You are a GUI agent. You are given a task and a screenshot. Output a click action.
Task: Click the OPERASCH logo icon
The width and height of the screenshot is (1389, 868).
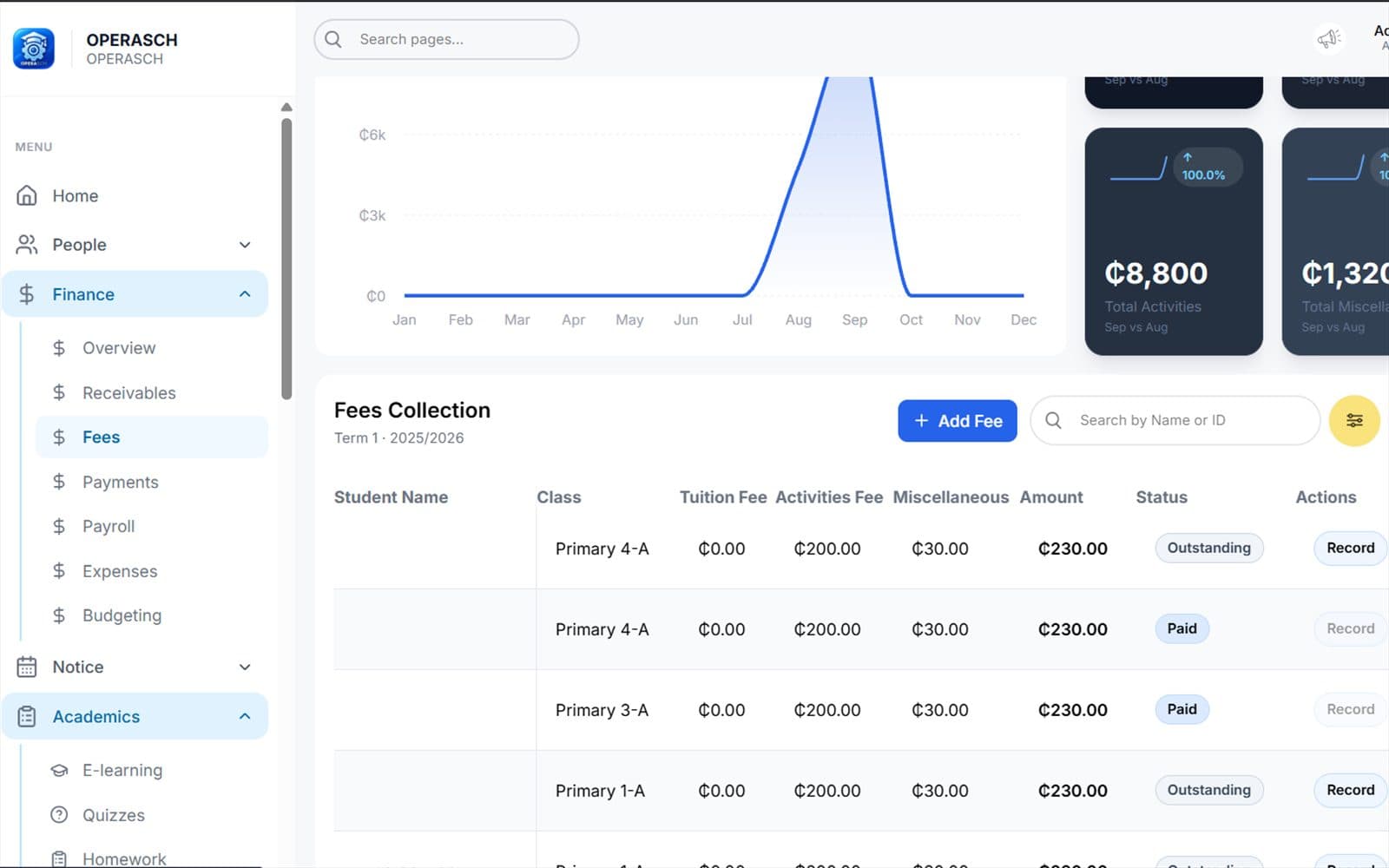34,49
